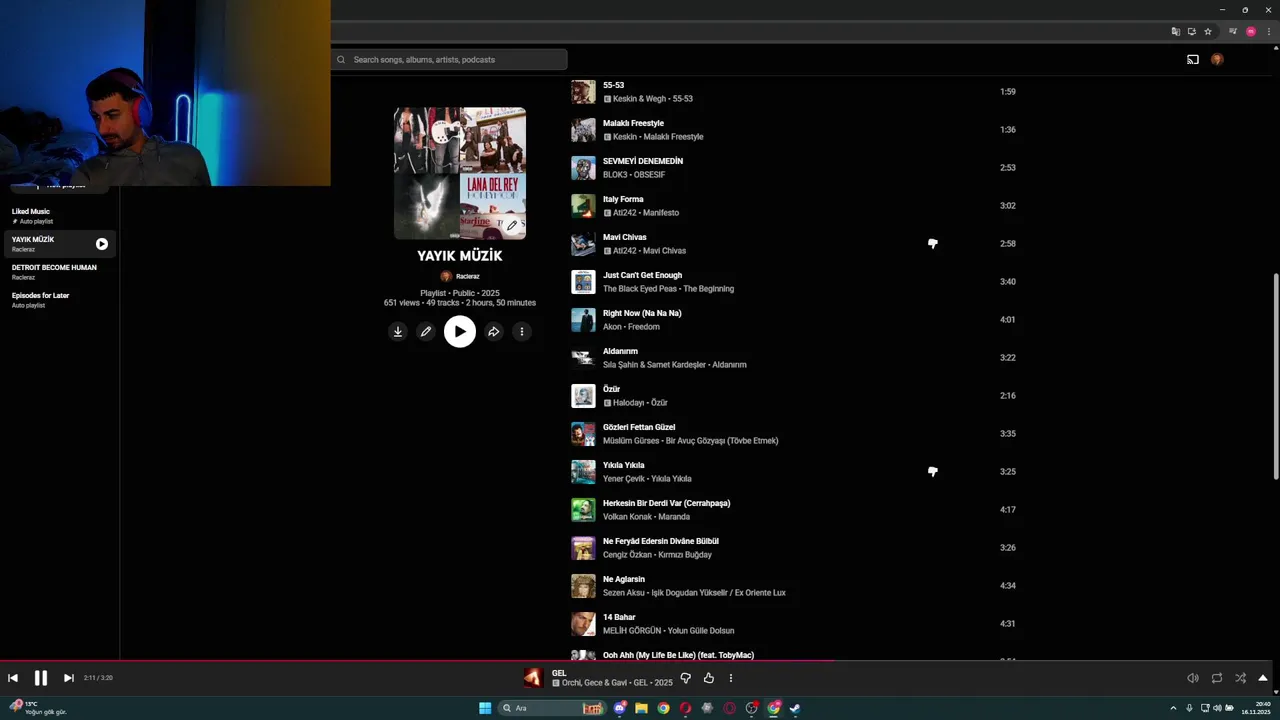Open Chrome media controls icon
The width and height of the screenshot is (1280, 720).
[1233, 32]
